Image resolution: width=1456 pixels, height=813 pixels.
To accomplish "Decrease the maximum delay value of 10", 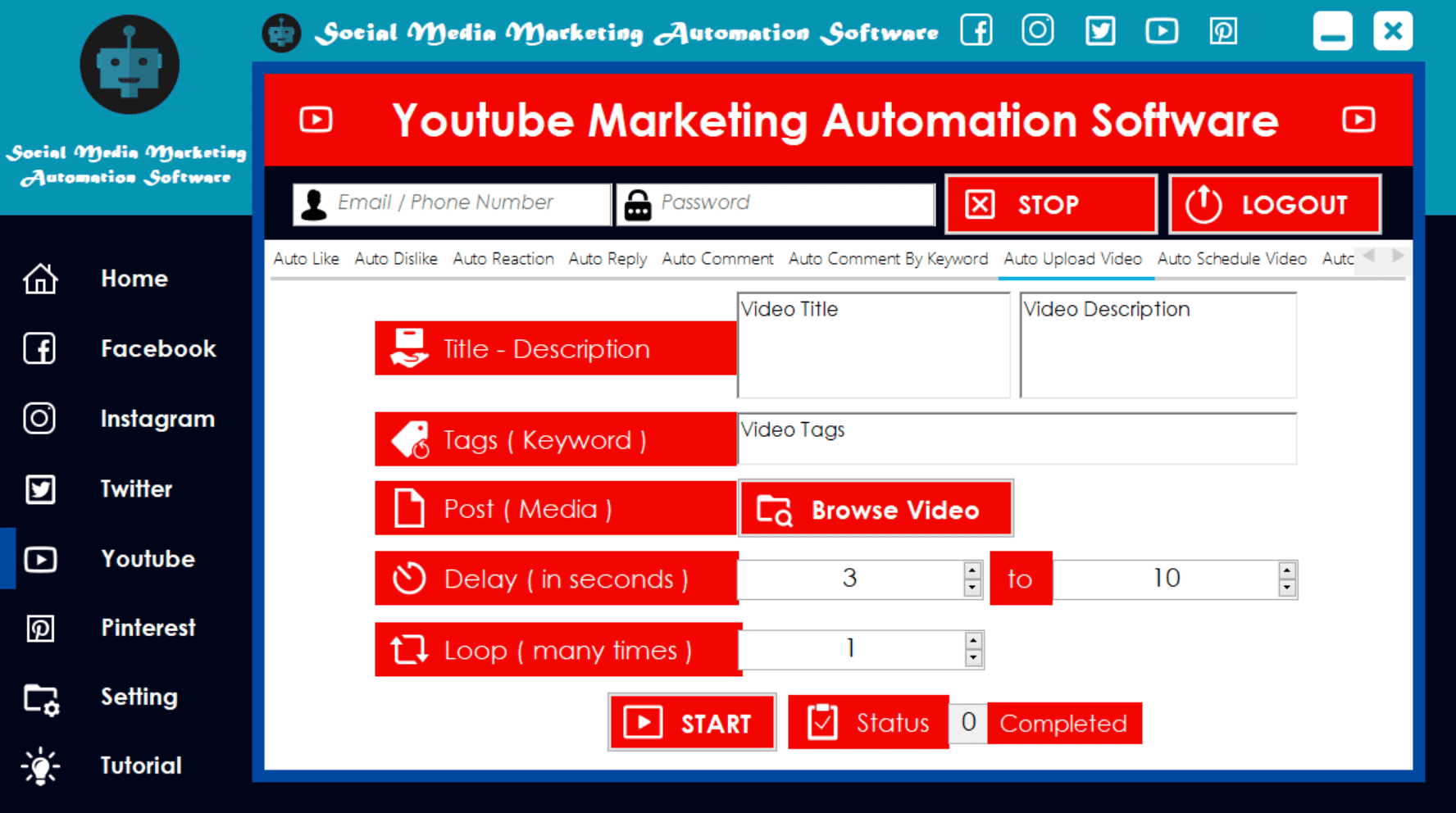I will pos(1287,588).
